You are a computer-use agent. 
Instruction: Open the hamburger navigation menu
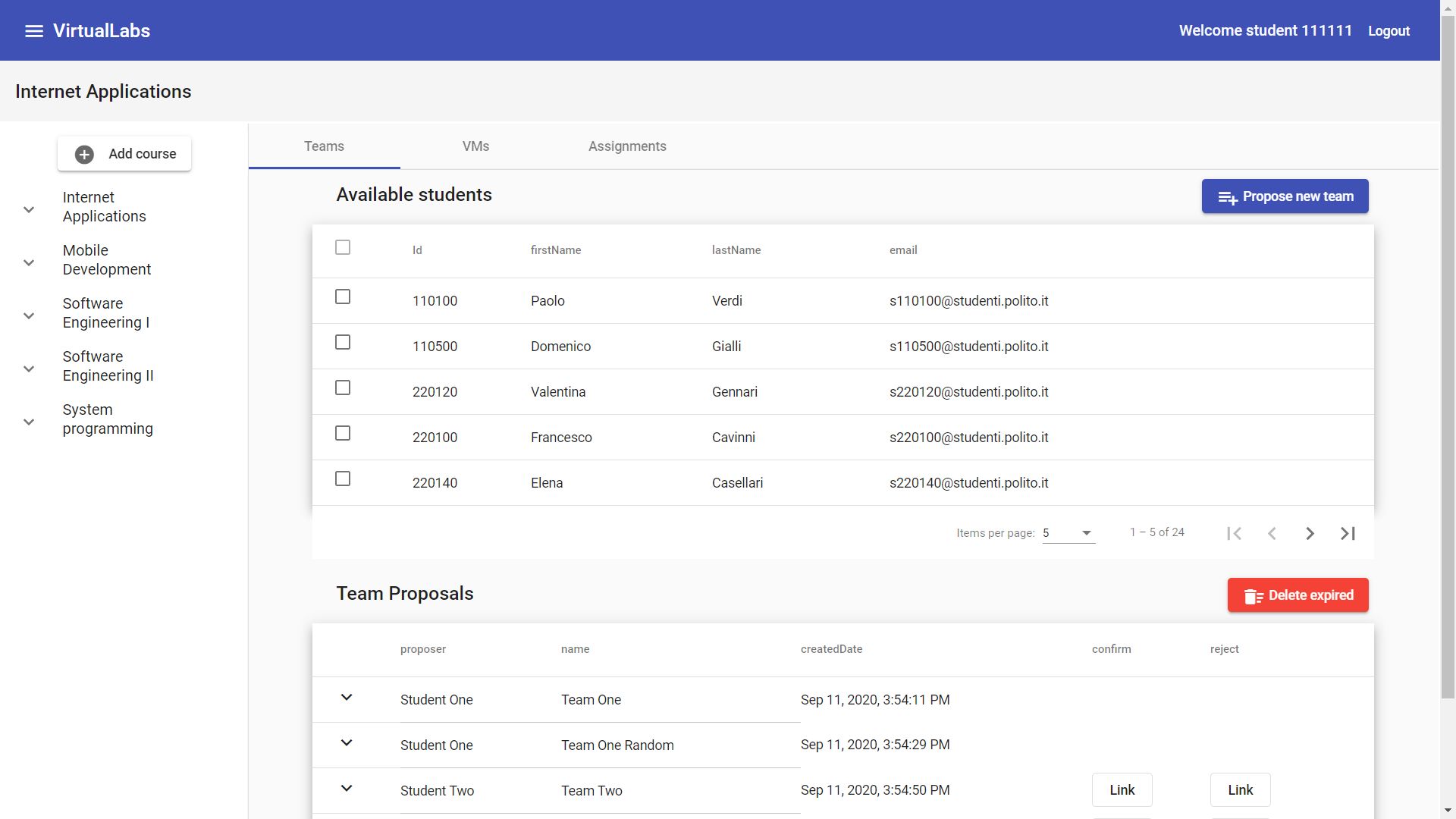click(34, 31)
